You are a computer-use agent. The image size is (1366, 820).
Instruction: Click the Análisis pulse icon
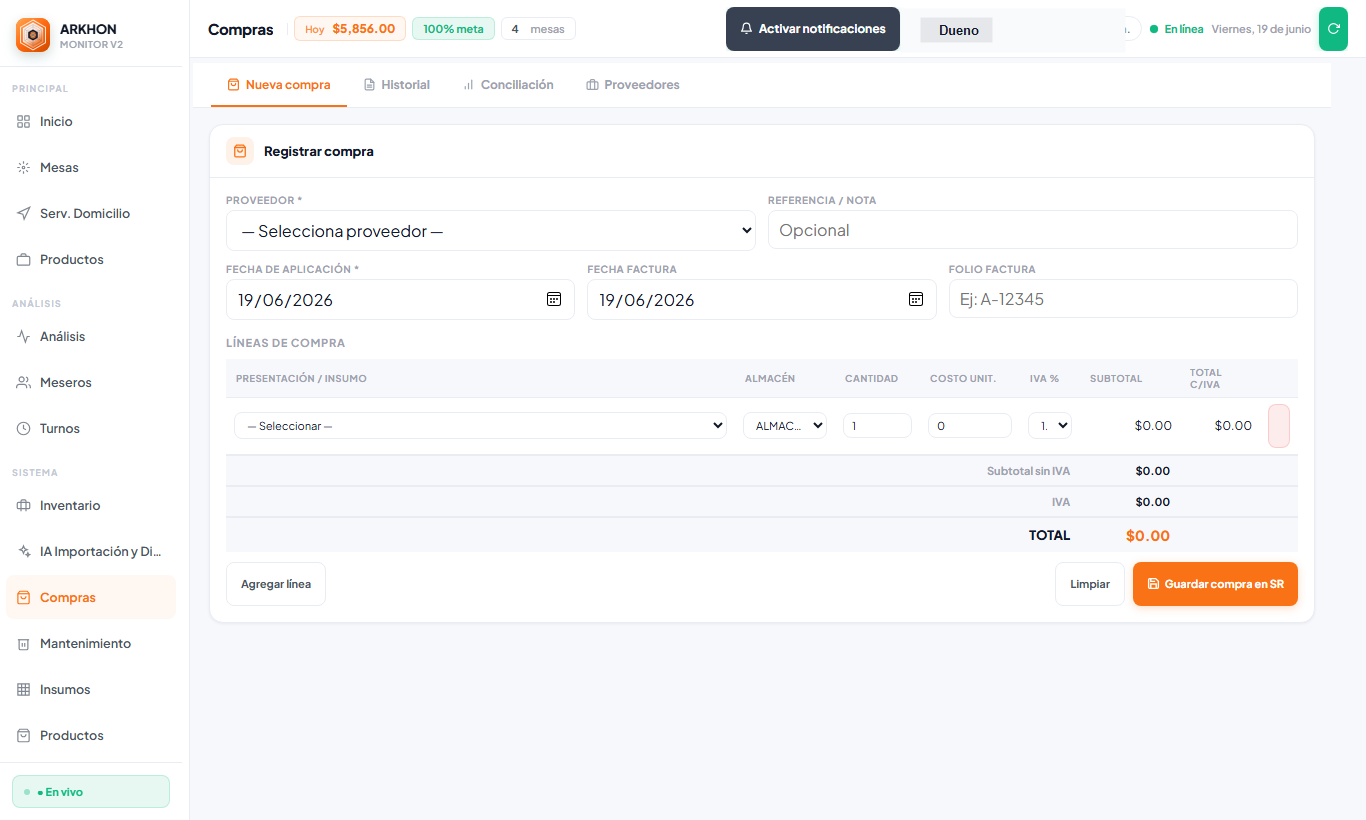[24, 336]
